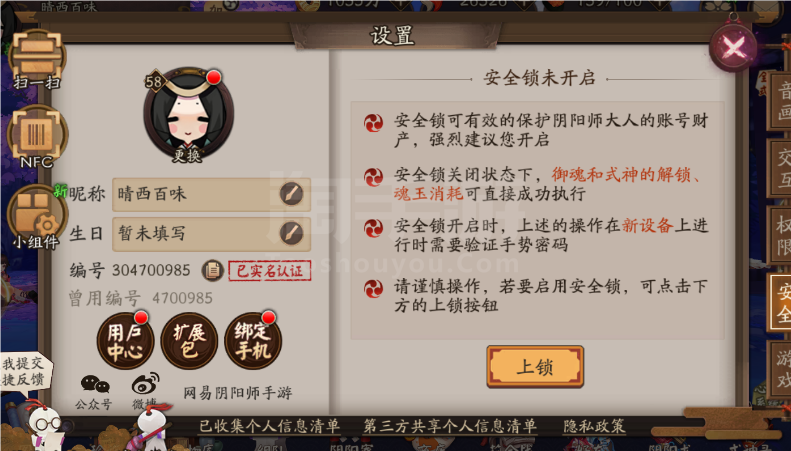Image resolution: width=791 pixels, height=451 pixels.
Task: Switch to the 安全 security tab
Action: point(779,303)
